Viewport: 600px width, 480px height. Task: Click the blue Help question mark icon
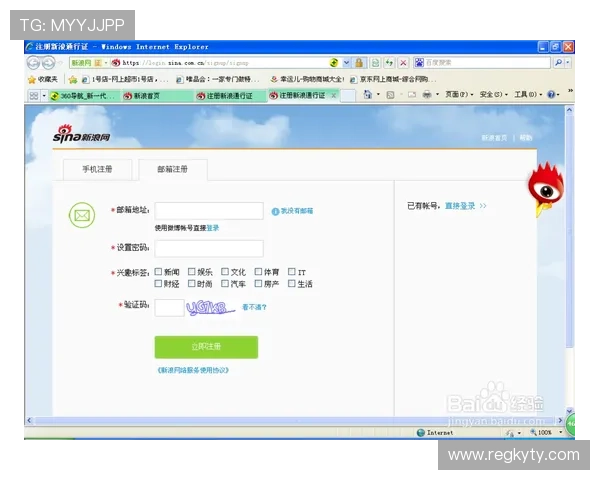tap(551, 95)
